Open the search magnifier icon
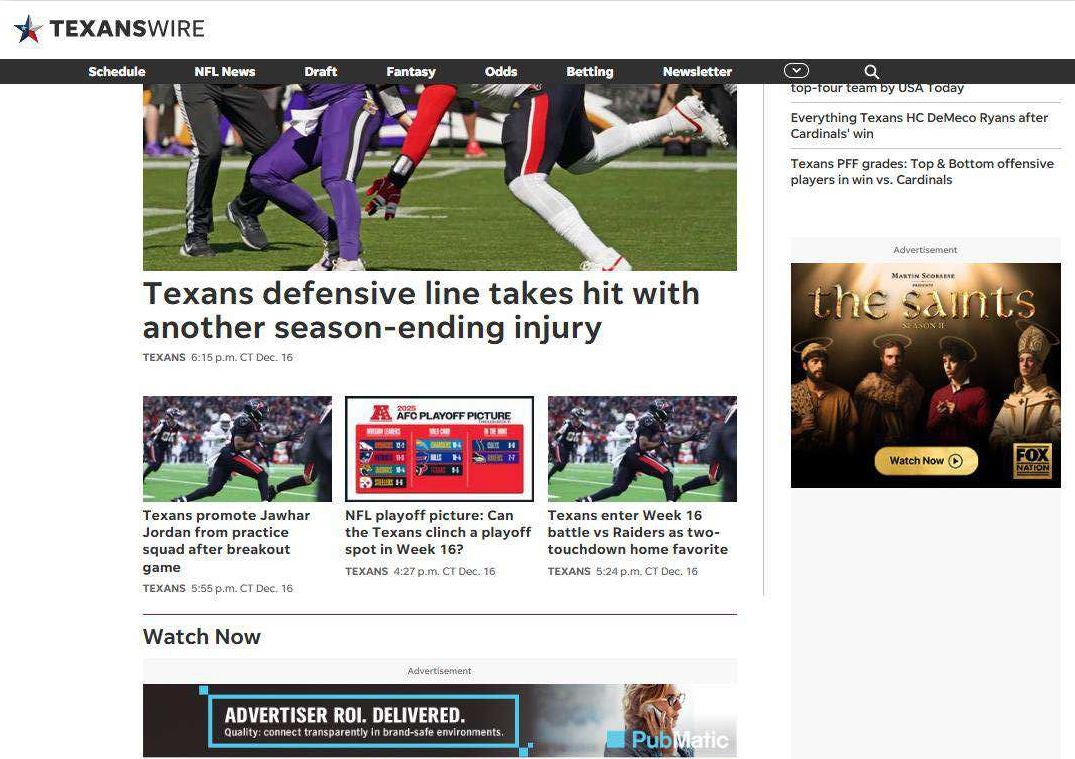Image resolution: width=1075 pixels, height=759 pixels. pyautogui.click(x=871, y=72)
